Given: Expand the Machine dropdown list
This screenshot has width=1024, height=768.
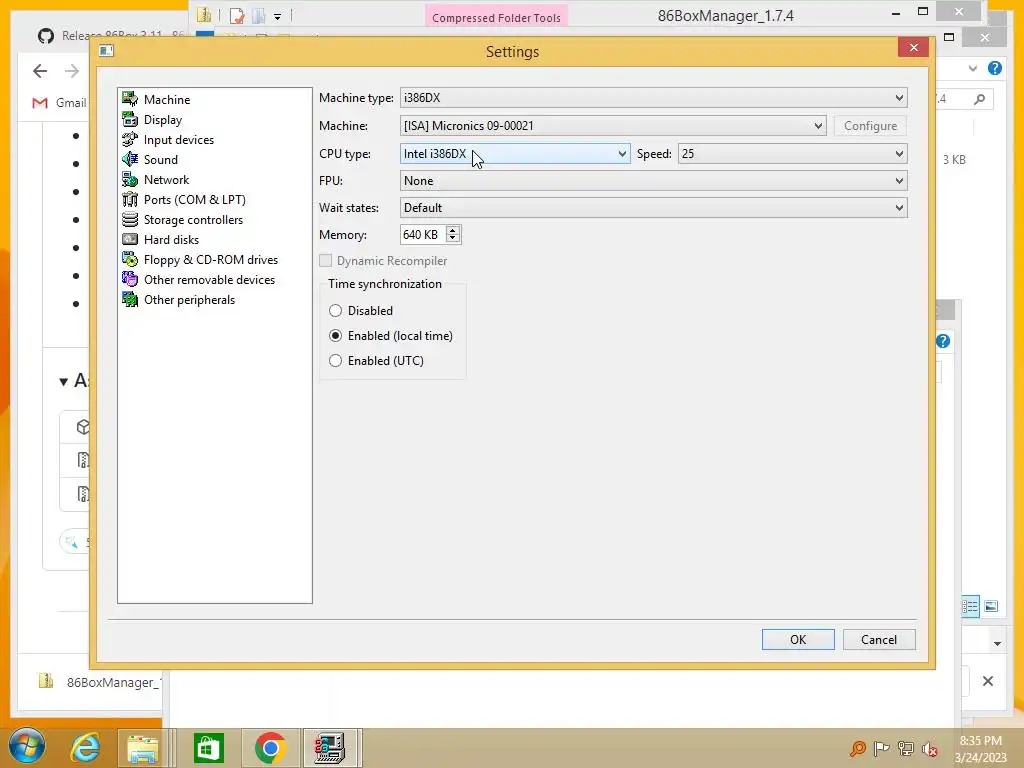Looking at the screenshot, I should [818, 125].
